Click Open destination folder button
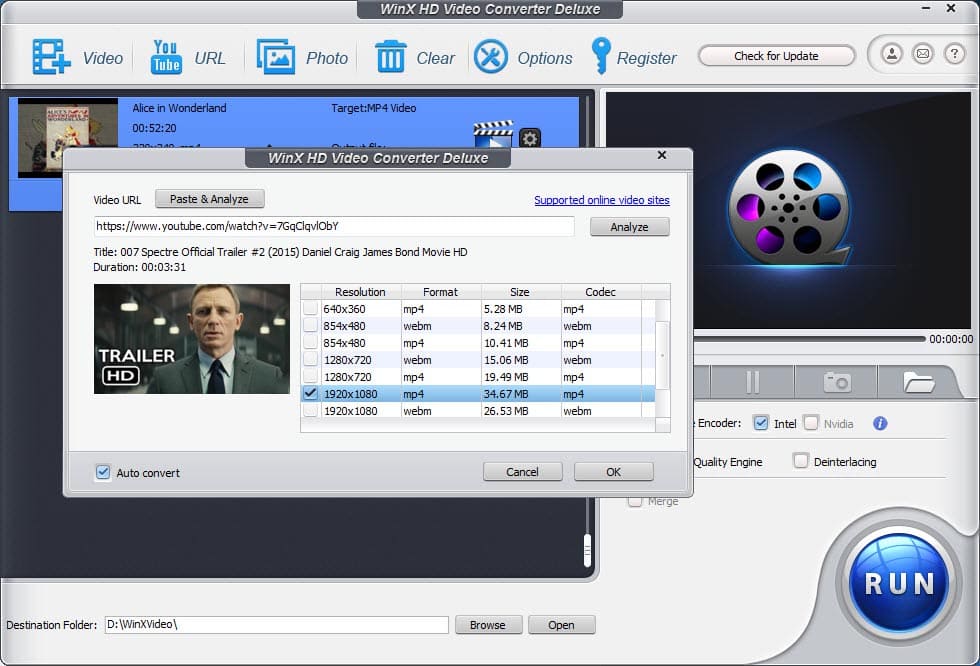Screen dimensions: 980x666 pos(561,625)
